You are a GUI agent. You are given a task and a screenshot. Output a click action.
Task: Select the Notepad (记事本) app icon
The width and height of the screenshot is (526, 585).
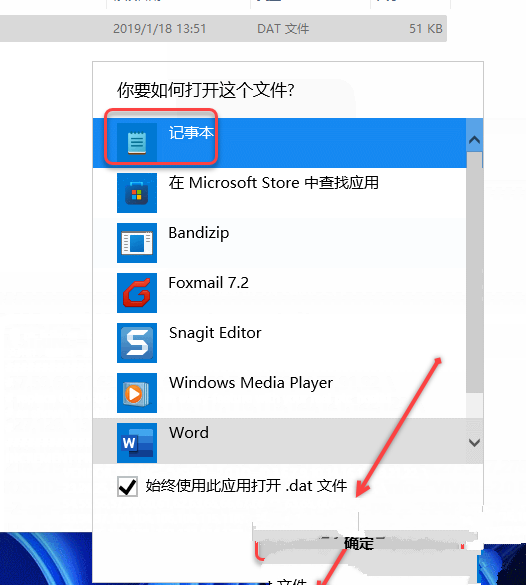pyautogui.click(x=137, y=143)
